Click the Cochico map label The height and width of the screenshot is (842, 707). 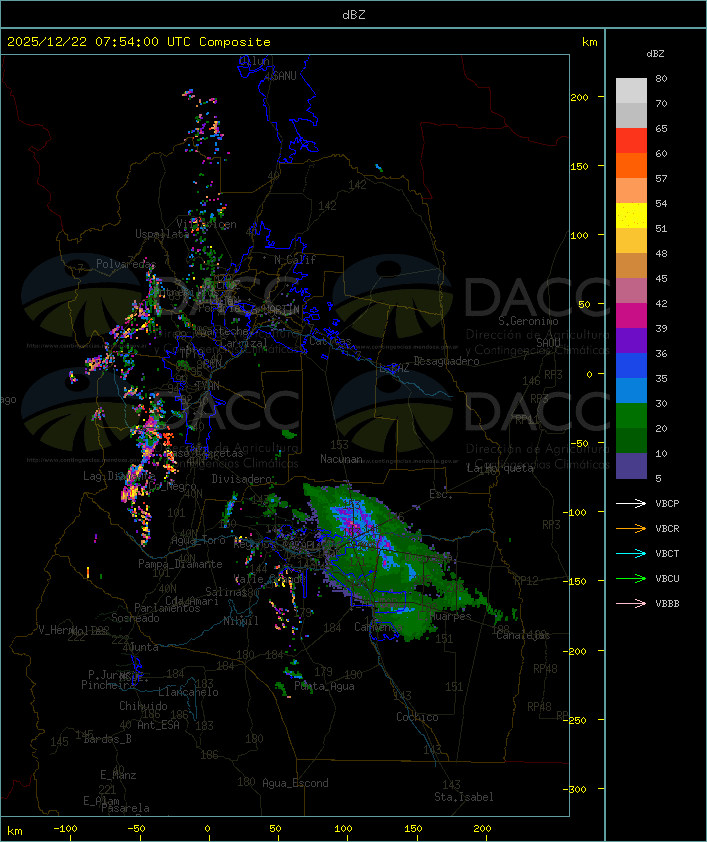tap(417, 717)
